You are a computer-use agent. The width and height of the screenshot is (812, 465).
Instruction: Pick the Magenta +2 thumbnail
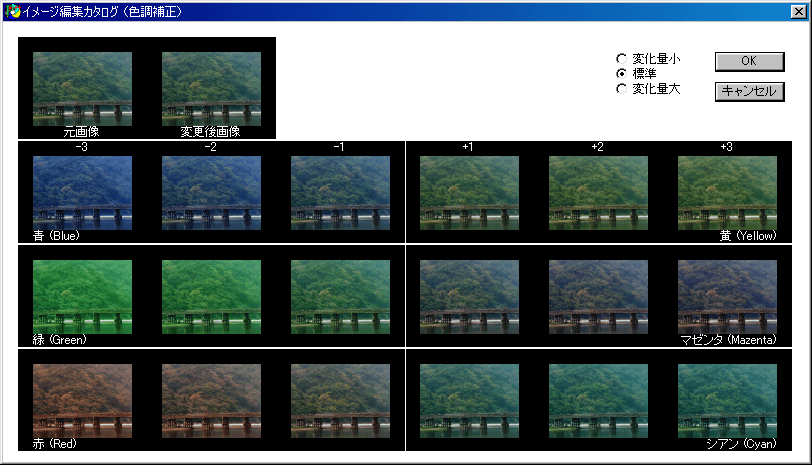click(x=598, y=297)
